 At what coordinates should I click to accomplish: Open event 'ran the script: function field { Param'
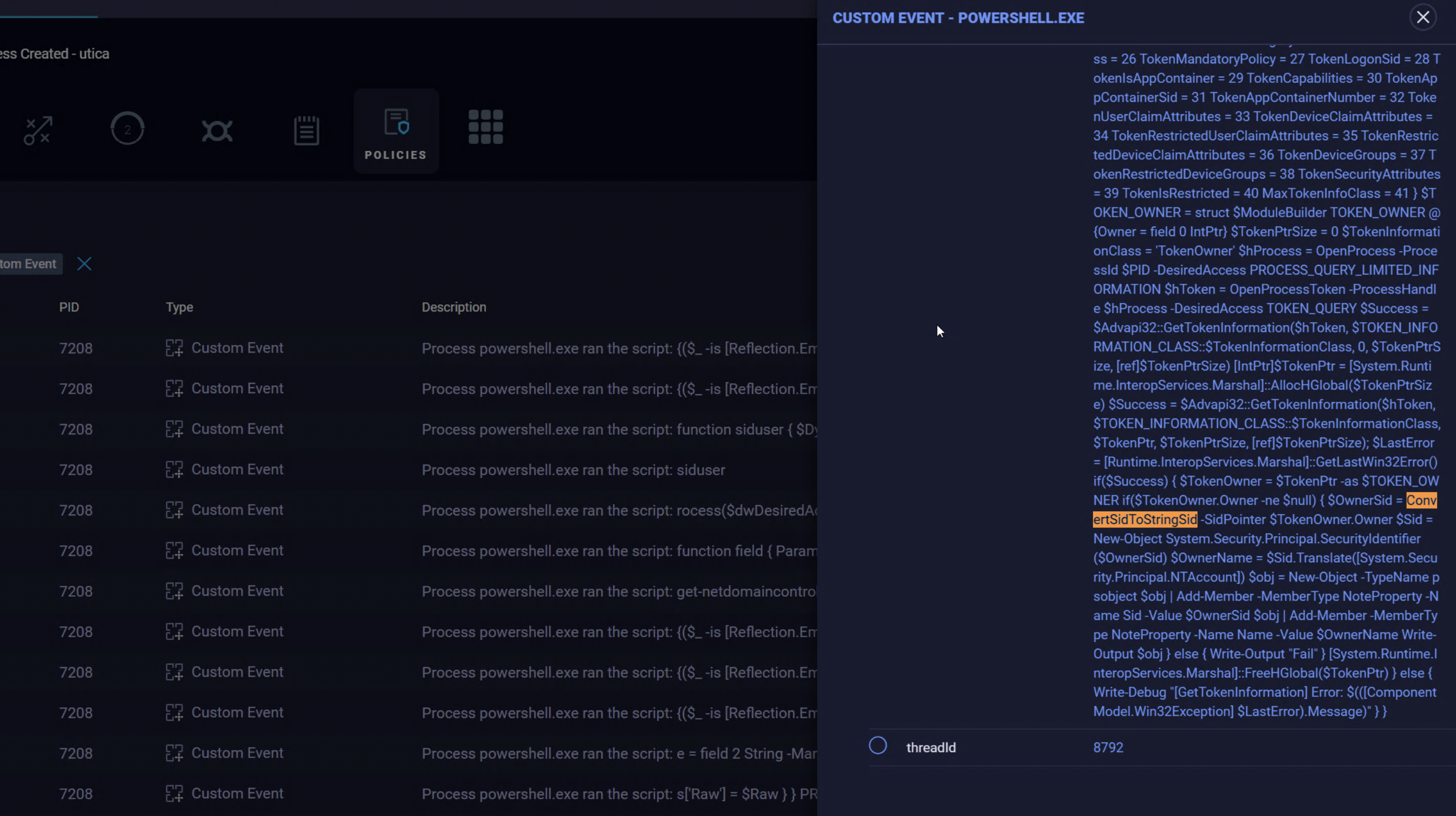[619, 551]
